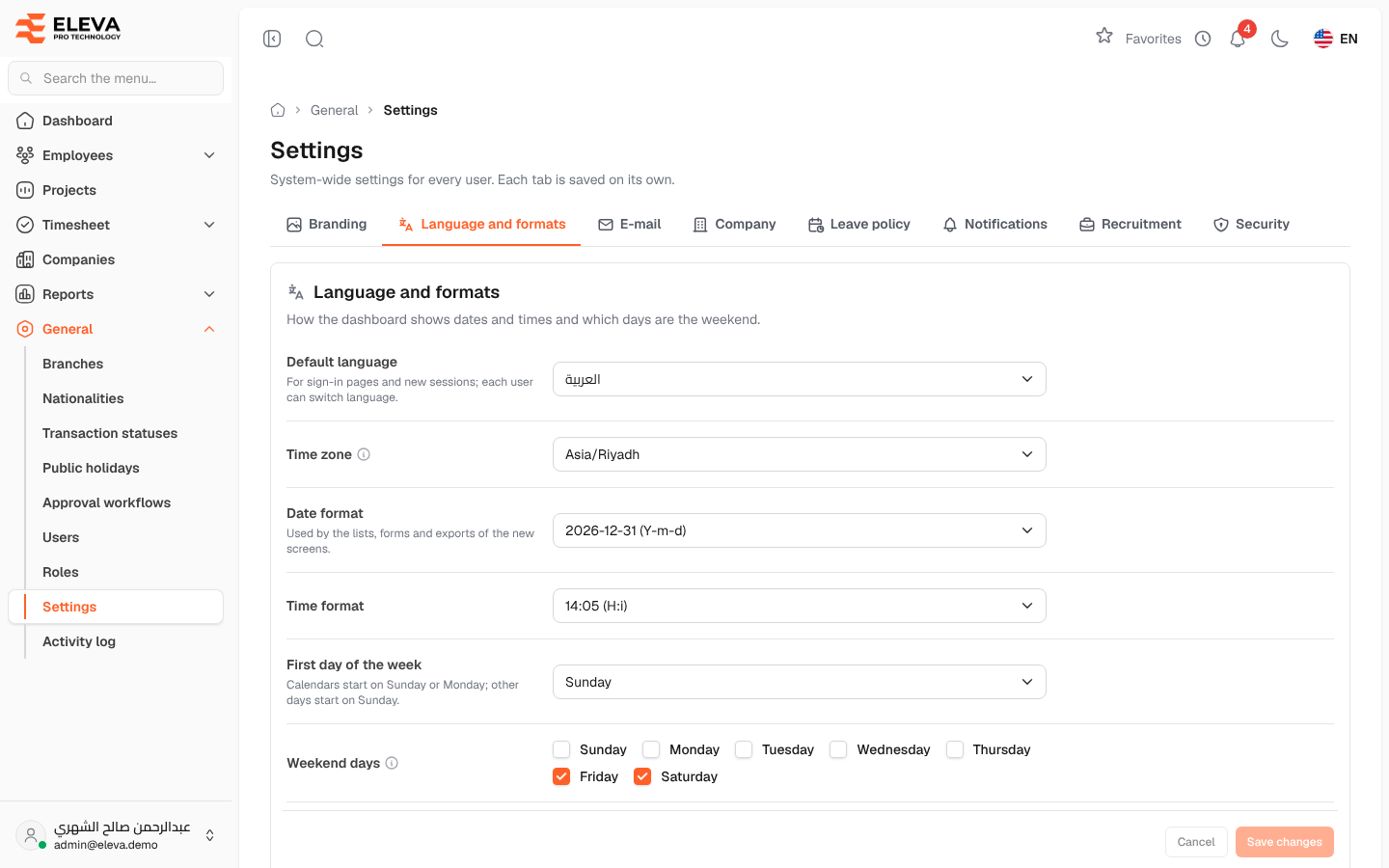
Task: Switch to the Branding tab
Action: pos(327,224)
